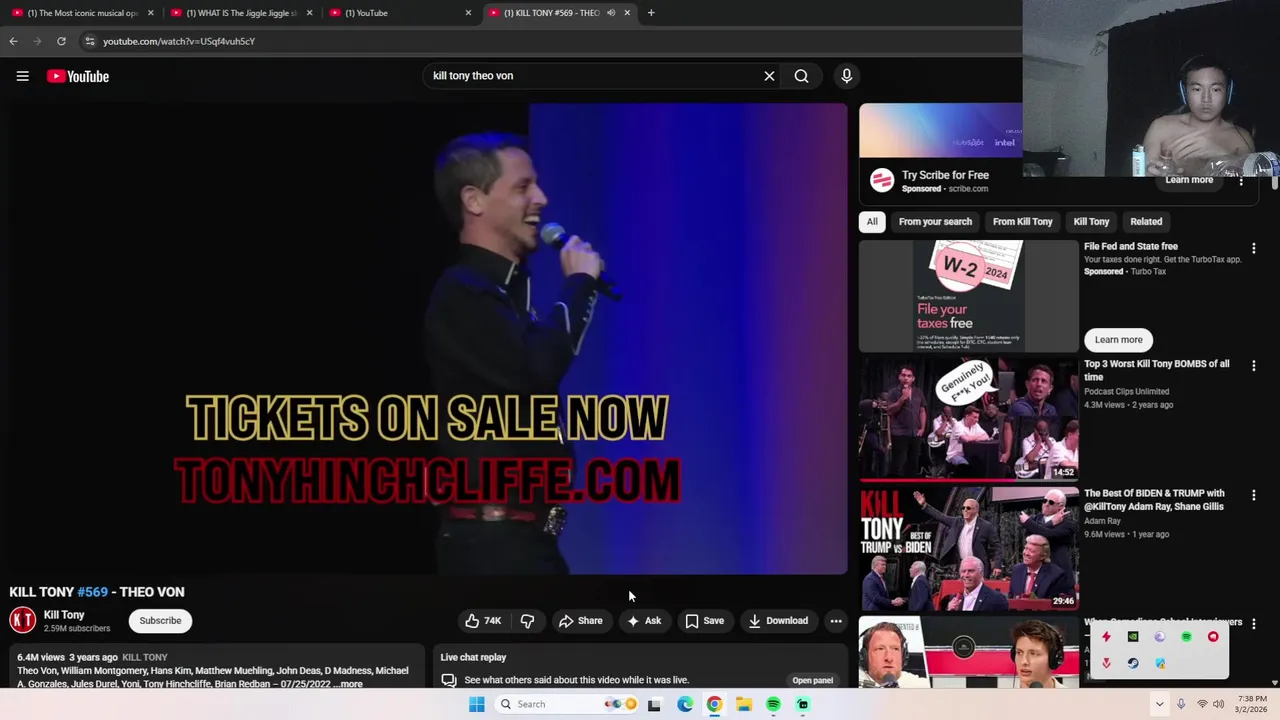Image resolution: width=1280 pixels, height=720 pixels.
Task: Open the TurboTax W-2 ad thumbnail
Action: pyautogui.click(x=969, y=296)
